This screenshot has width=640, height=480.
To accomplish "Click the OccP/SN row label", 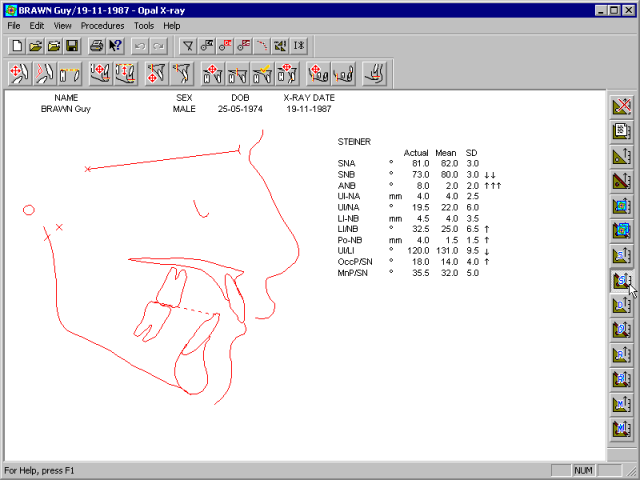I will click(x=355, y=262).
